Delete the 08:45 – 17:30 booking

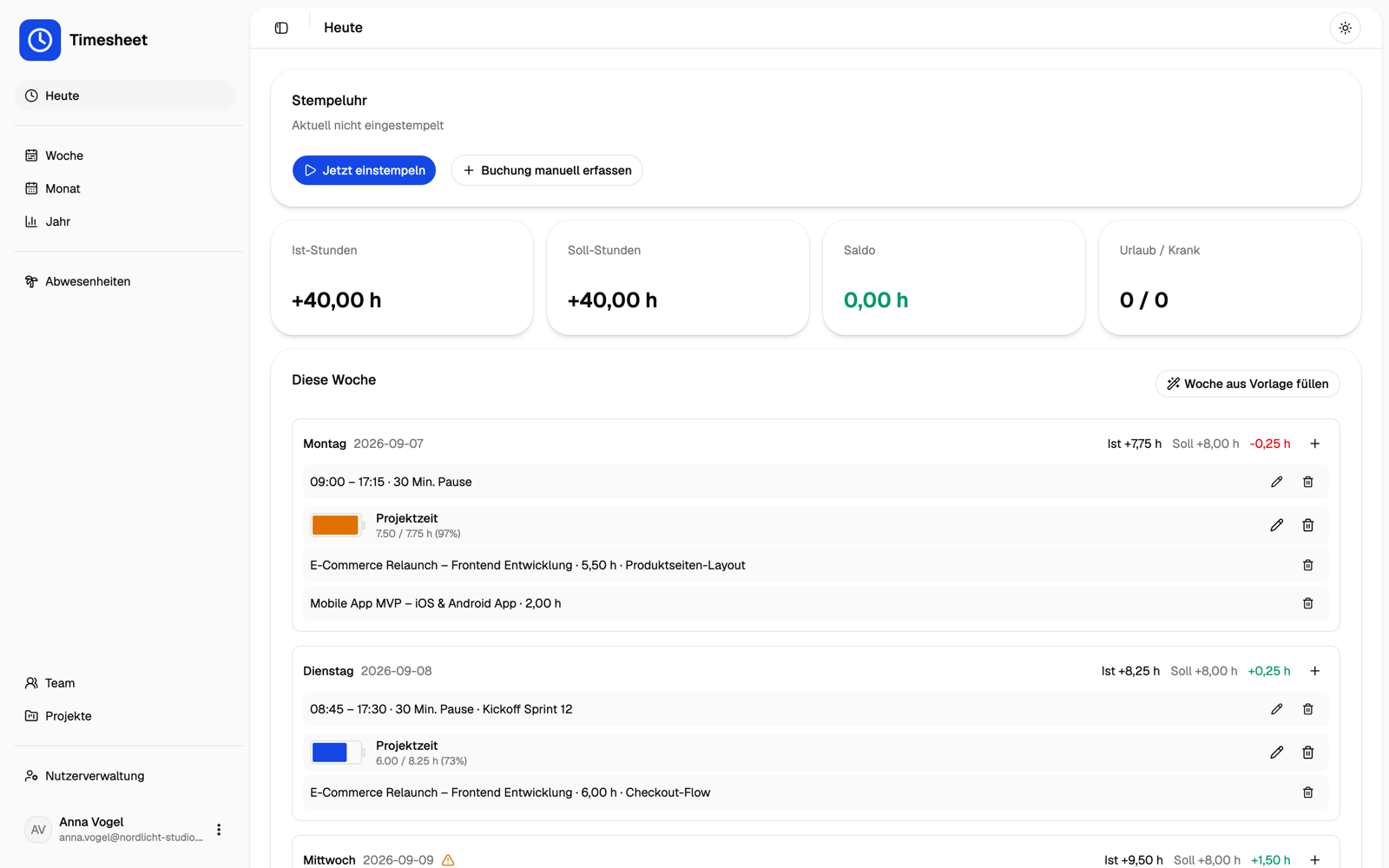tap(1308, 709)
